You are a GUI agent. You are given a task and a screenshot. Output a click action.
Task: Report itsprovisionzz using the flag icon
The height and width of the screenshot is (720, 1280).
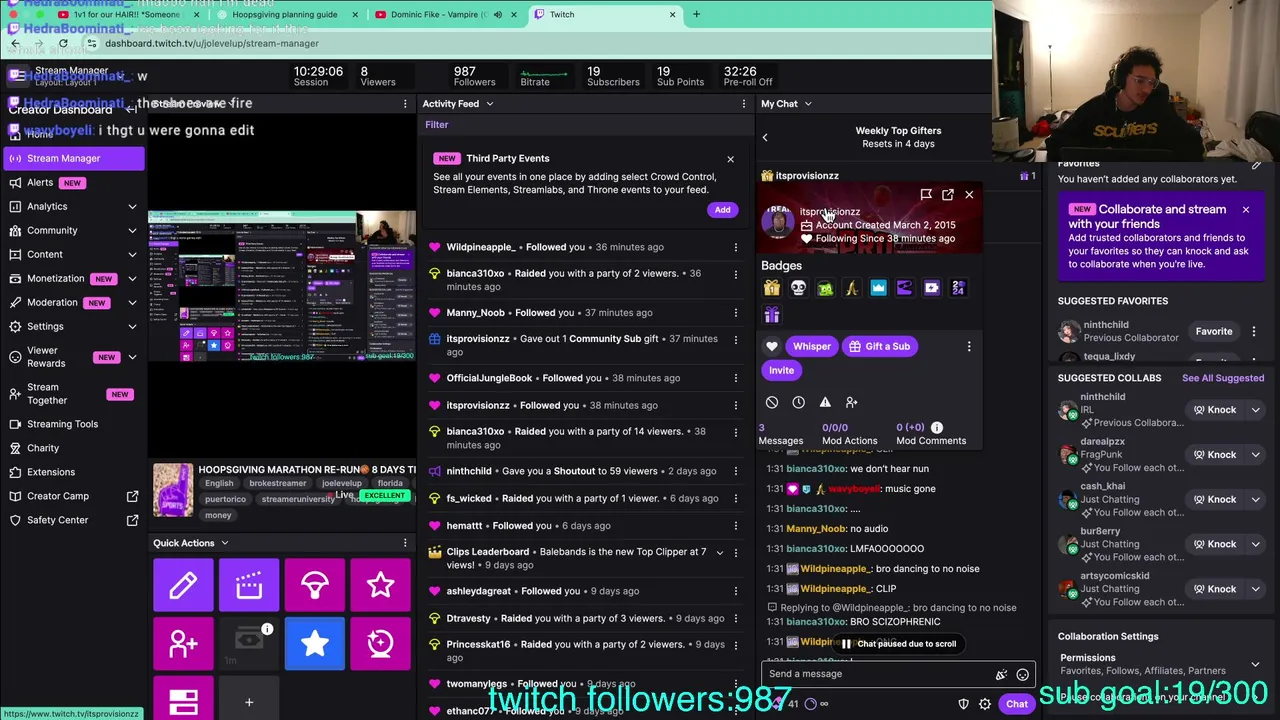[926, 195]
